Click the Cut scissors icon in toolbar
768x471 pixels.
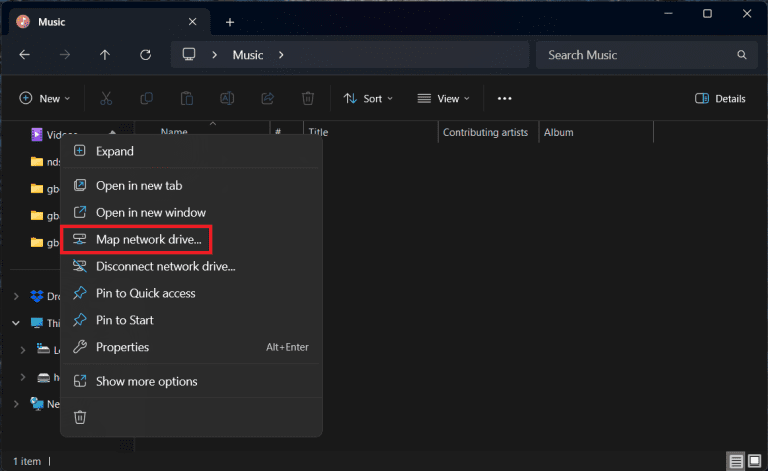pos(106,98)
